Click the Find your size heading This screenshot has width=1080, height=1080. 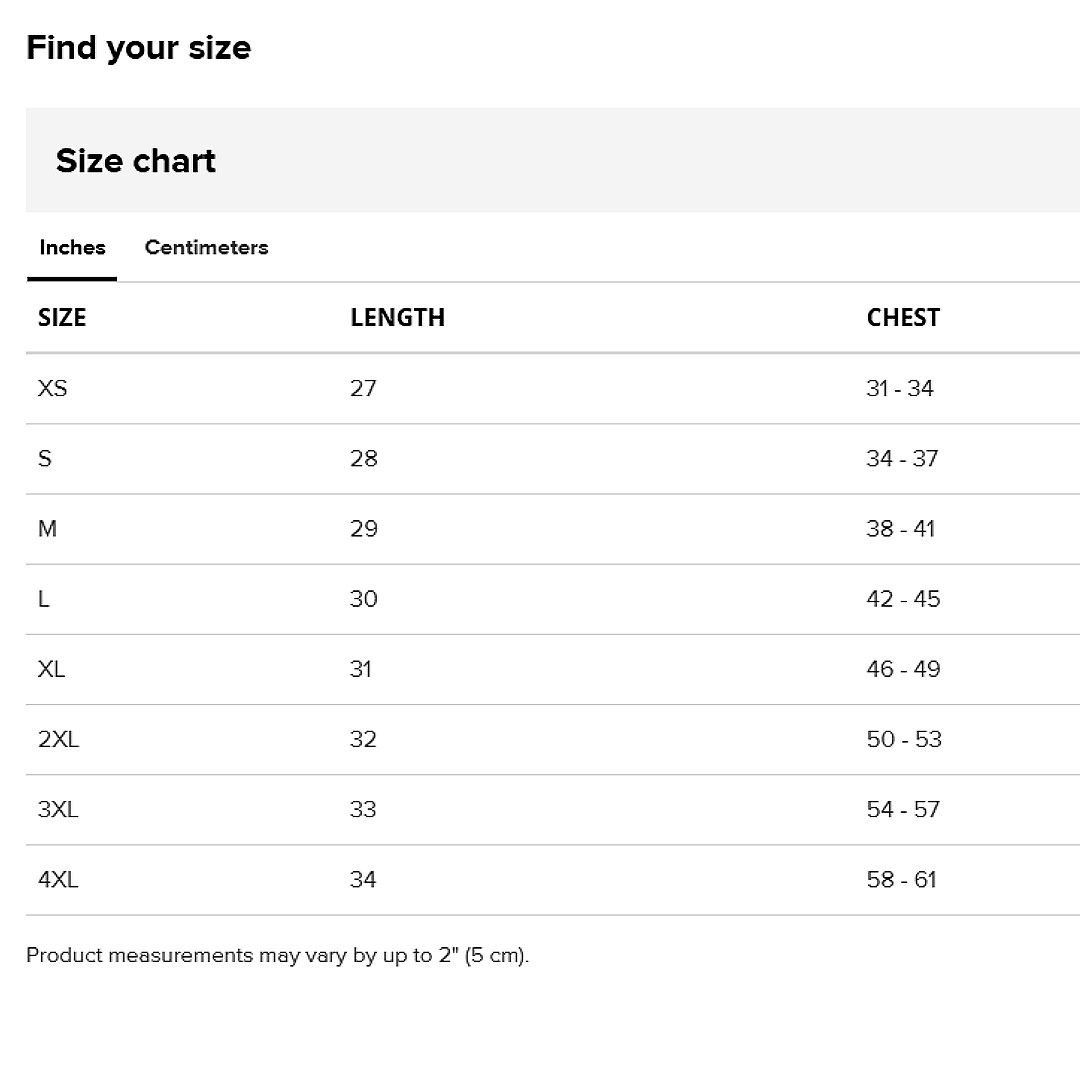[138, 48]
